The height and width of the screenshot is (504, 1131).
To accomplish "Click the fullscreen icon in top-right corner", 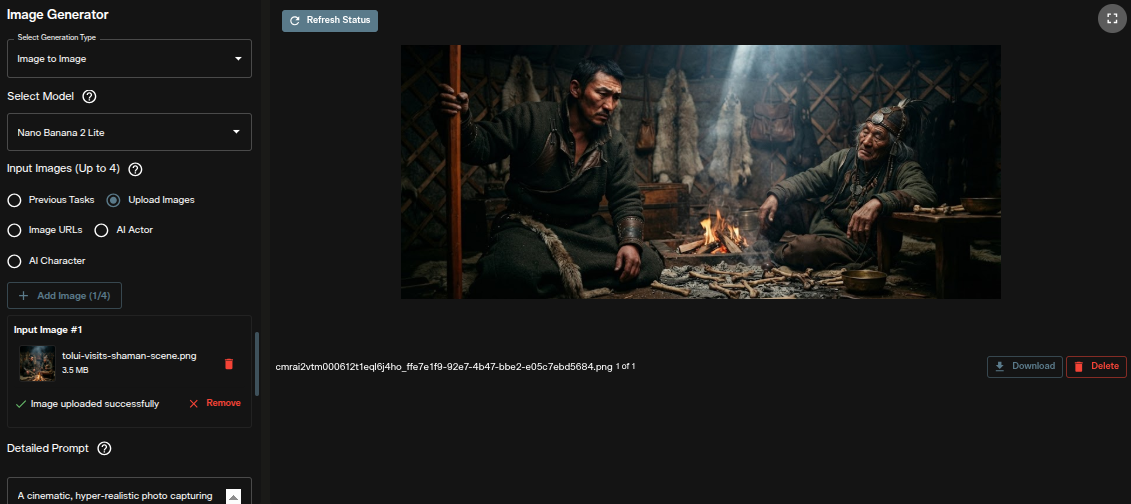I will pos(1112,19).
